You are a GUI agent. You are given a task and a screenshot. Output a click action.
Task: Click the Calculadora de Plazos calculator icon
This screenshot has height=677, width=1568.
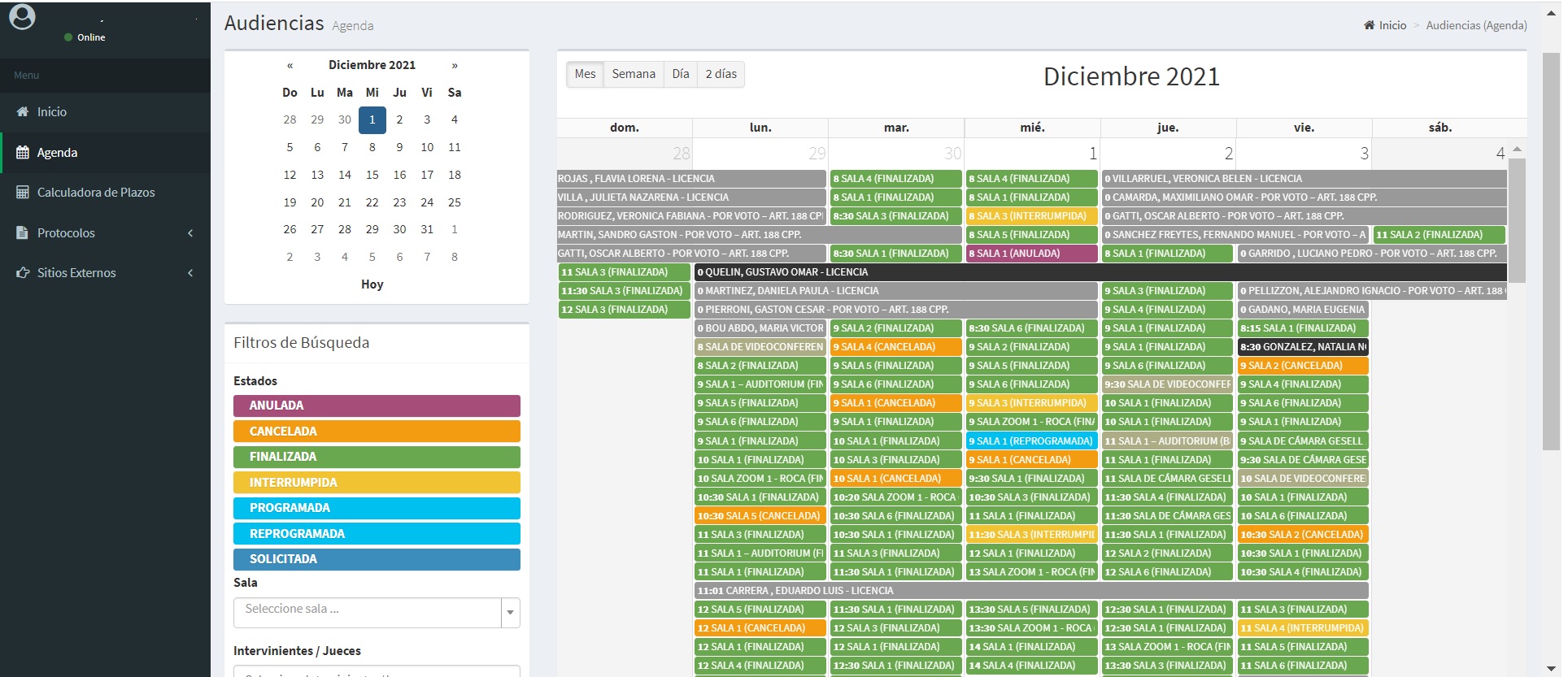click(x=23, y=193)
